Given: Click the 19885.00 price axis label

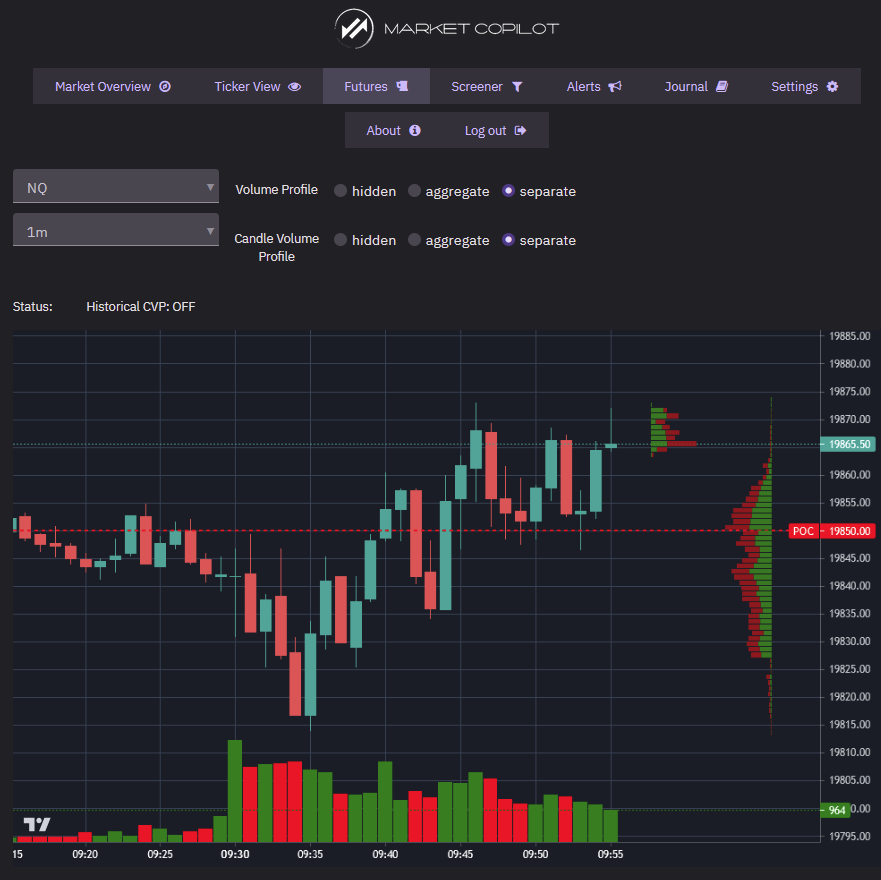Looking at the screenshot, I should coord(850,336).
